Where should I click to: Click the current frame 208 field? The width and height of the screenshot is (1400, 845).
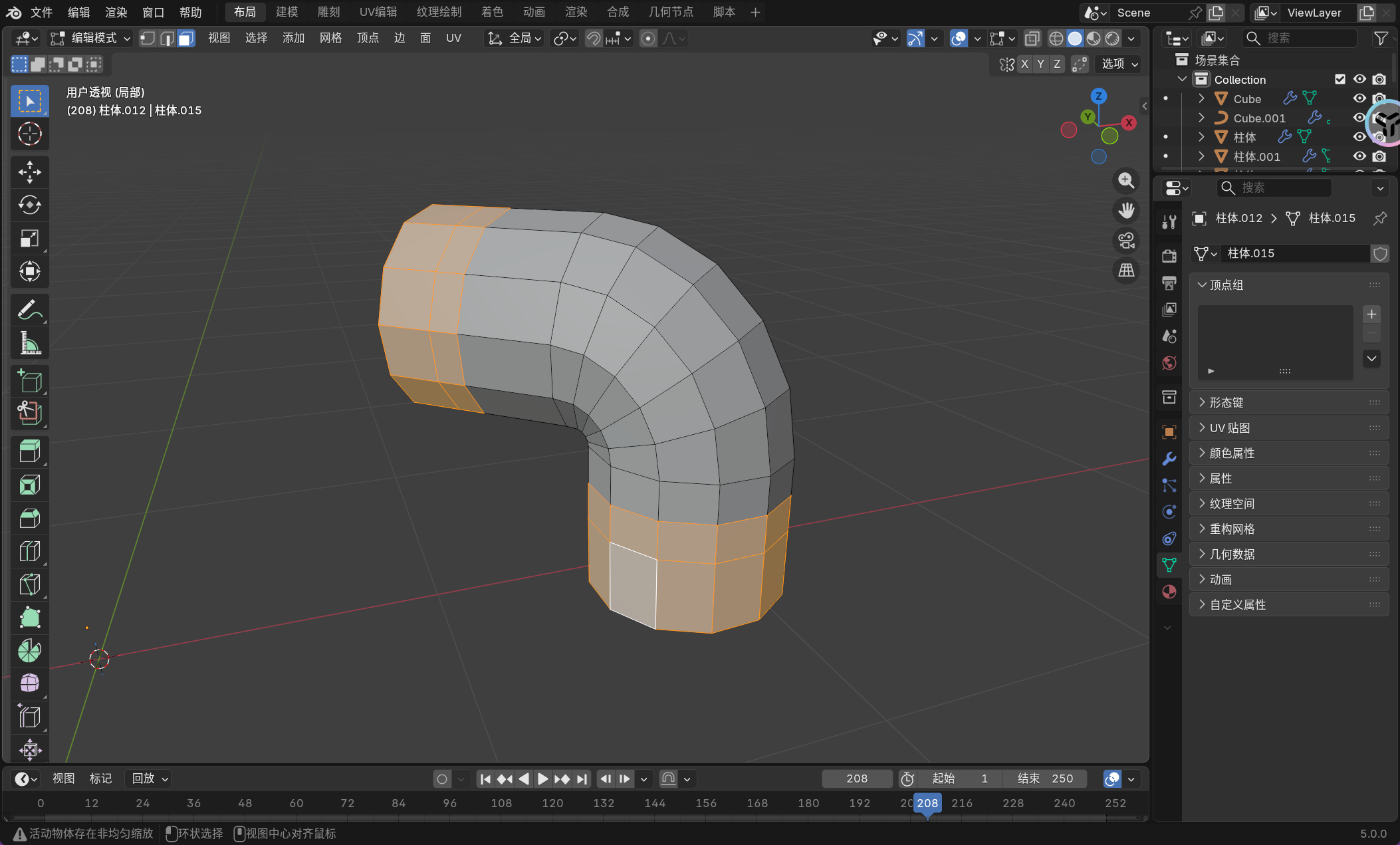[x=856, y=779]
